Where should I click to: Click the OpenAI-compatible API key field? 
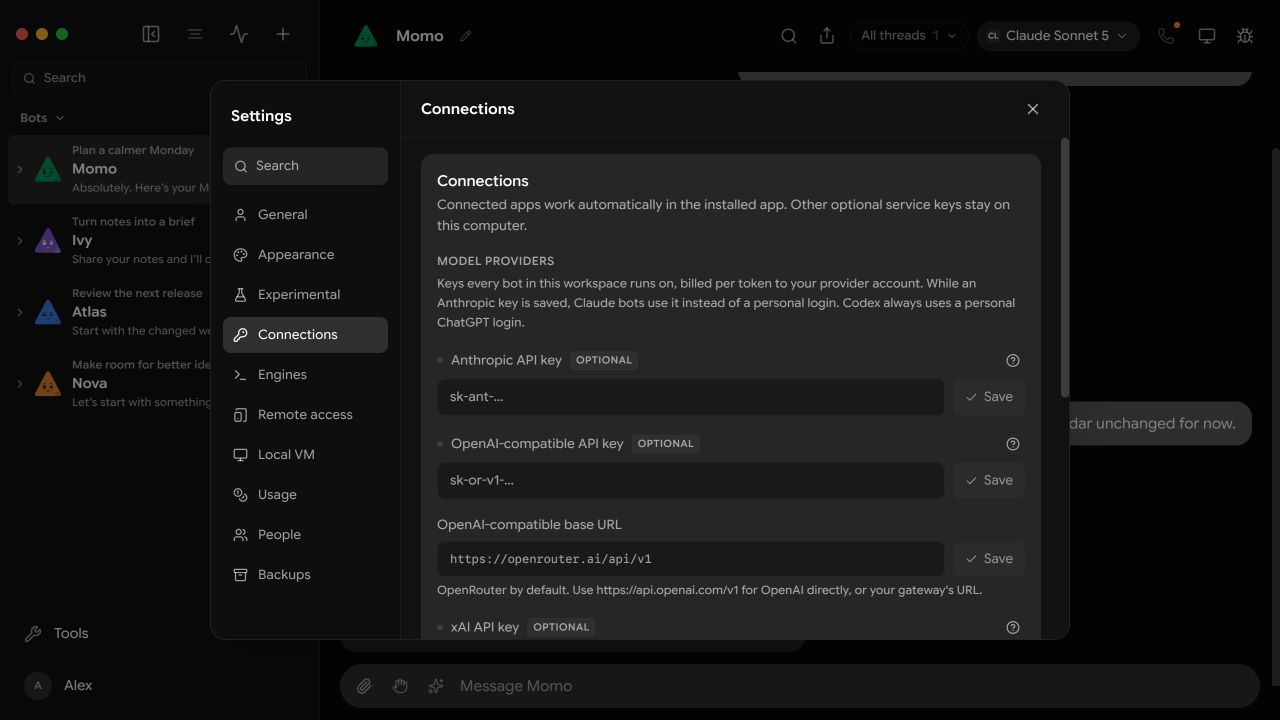tap(690, 480)
